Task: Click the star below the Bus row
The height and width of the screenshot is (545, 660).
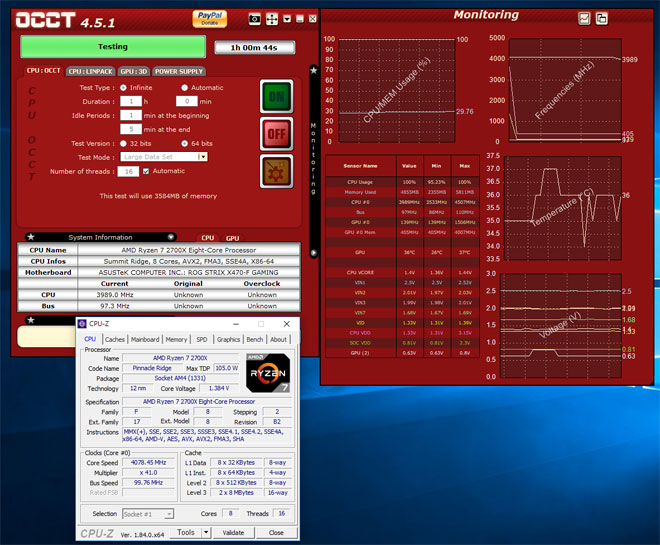Action: pos(31,320)
